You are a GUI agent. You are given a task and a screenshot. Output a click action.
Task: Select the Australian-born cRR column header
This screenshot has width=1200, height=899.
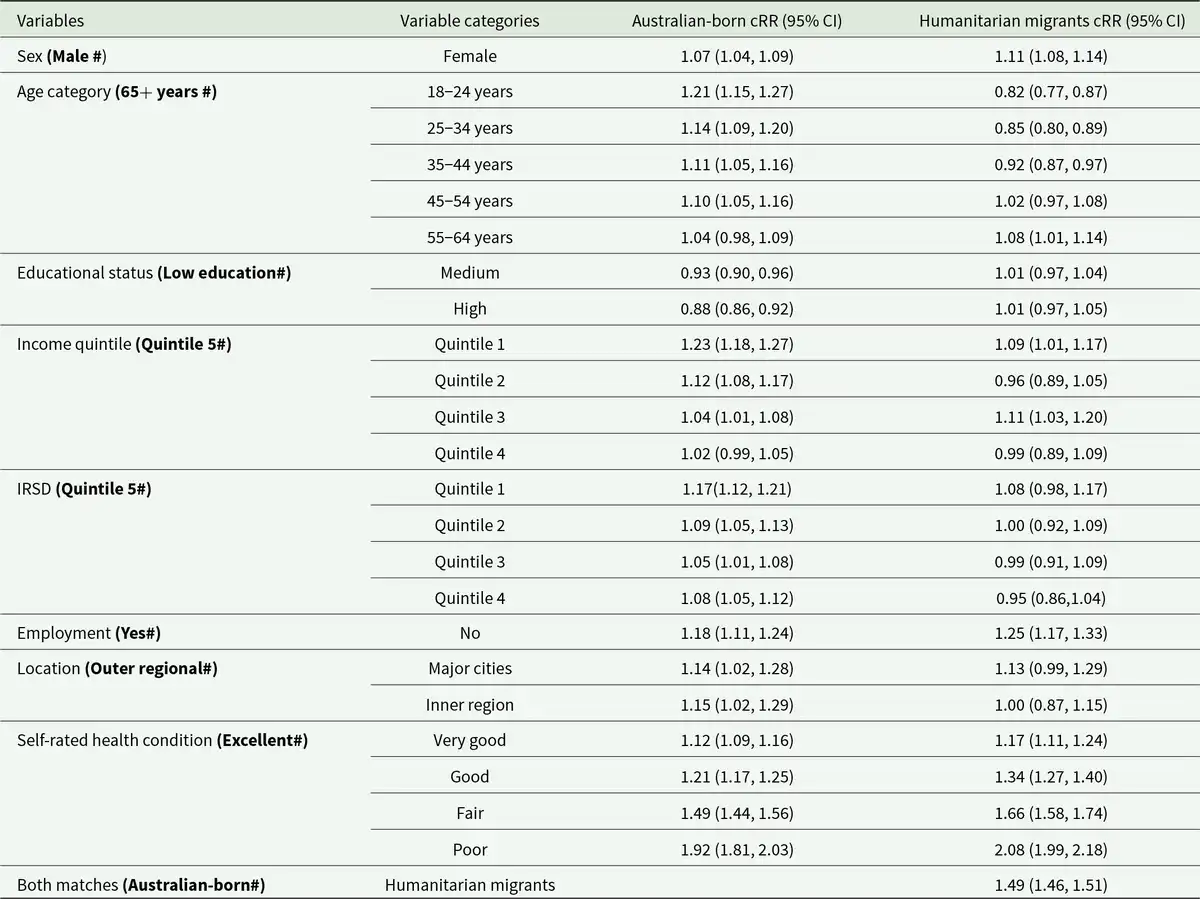[x=737, y=20]
